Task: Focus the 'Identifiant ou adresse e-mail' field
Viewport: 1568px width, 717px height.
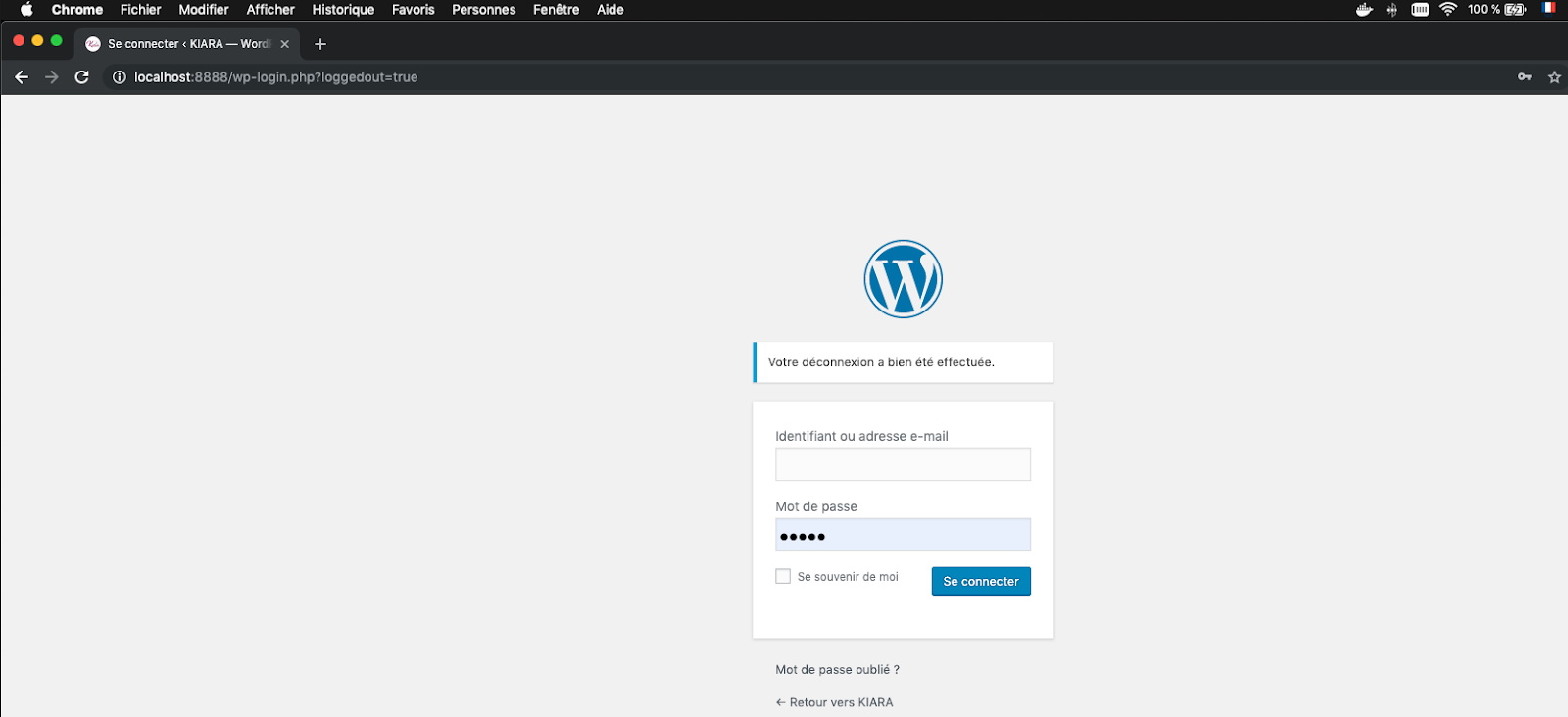Action: click(903, 464)
